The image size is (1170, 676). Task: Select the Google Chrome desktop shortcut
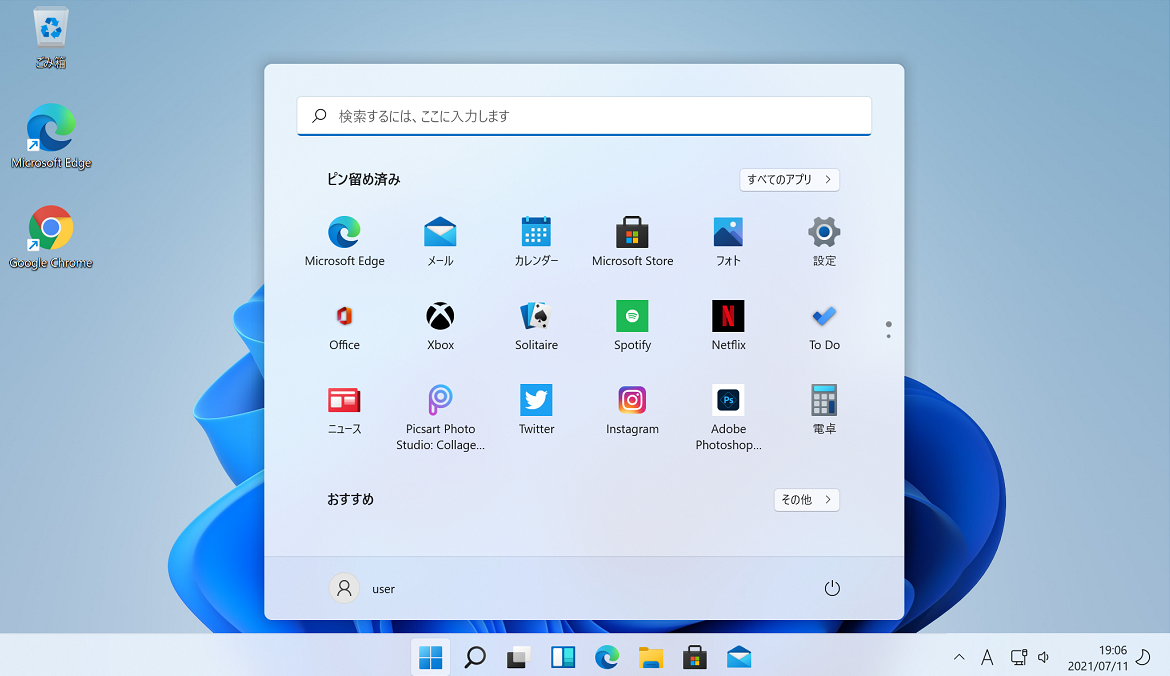coord(51,237)
